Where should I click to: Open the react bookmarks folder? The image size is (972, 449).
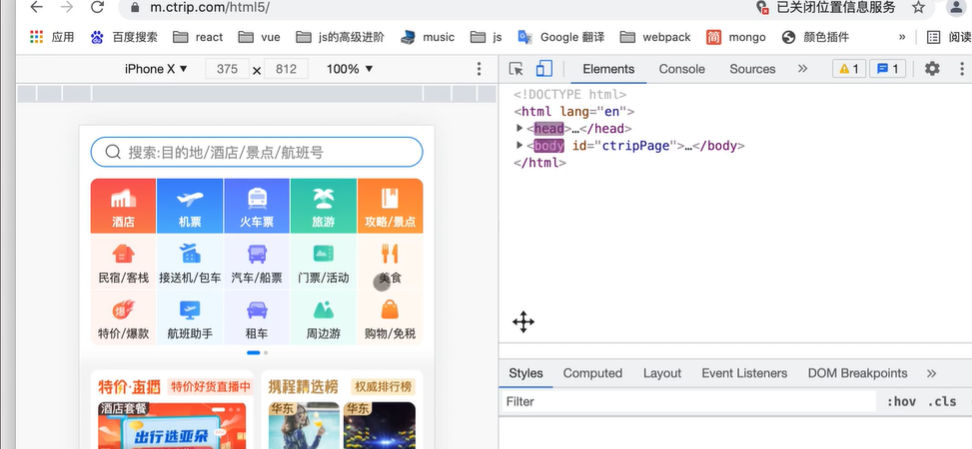pos(198,37)
